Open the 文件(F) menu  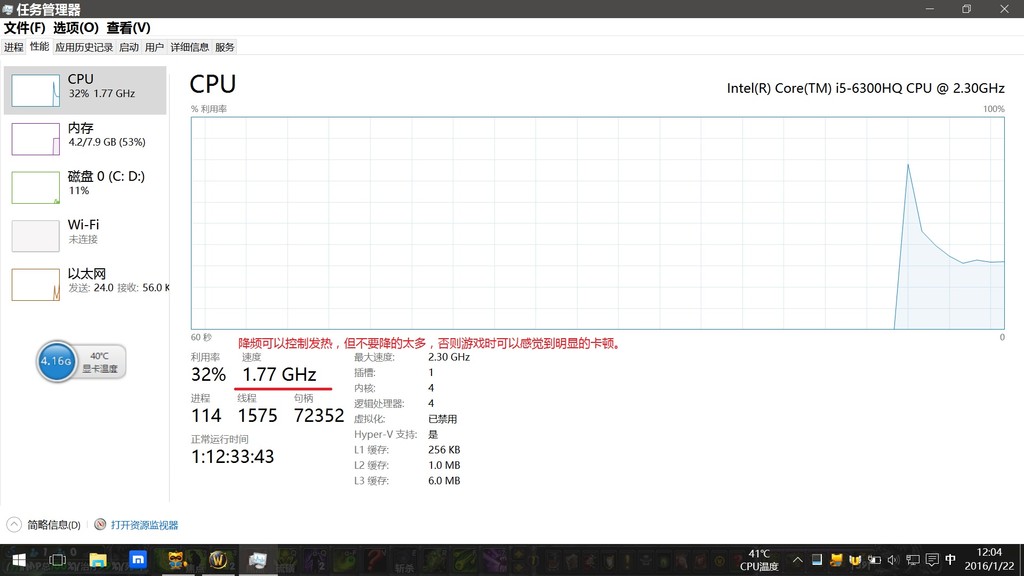point(24,28)
